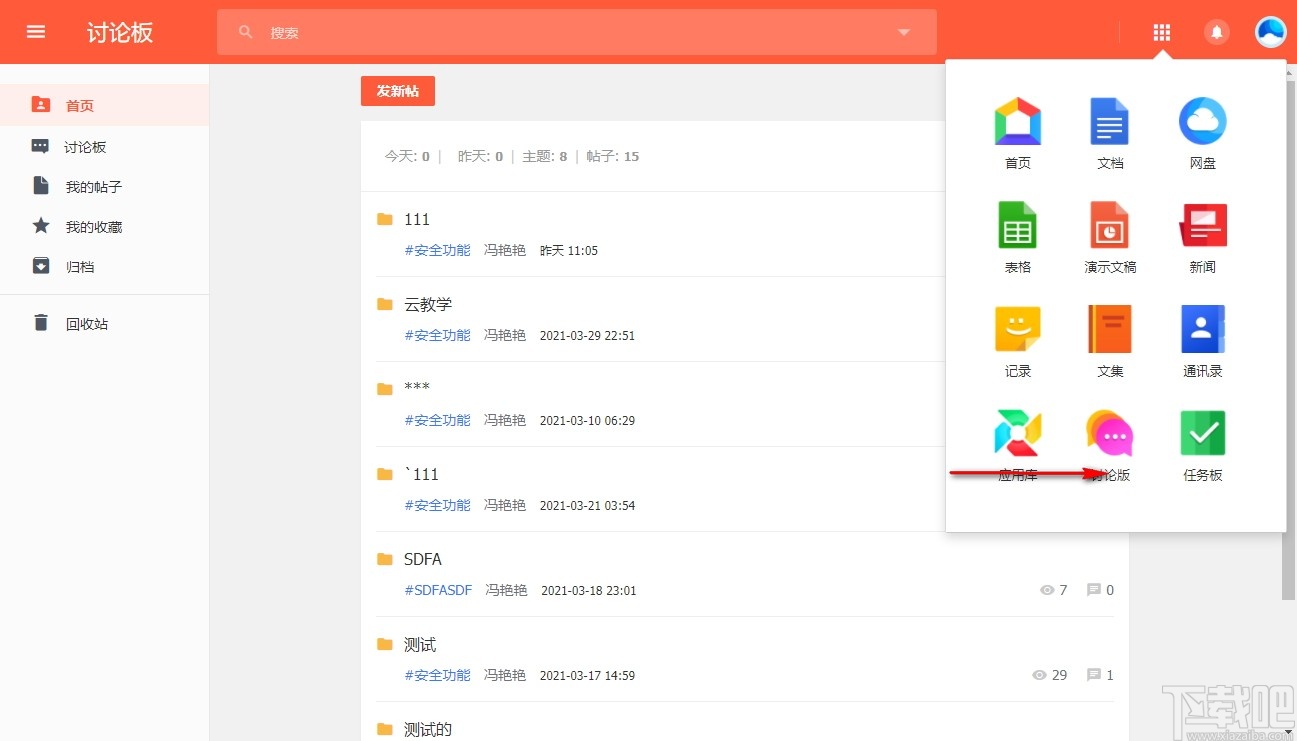Launch the 任务板 app
The width and height of the screenshot is (1297, 741).
pos(1203,446)
